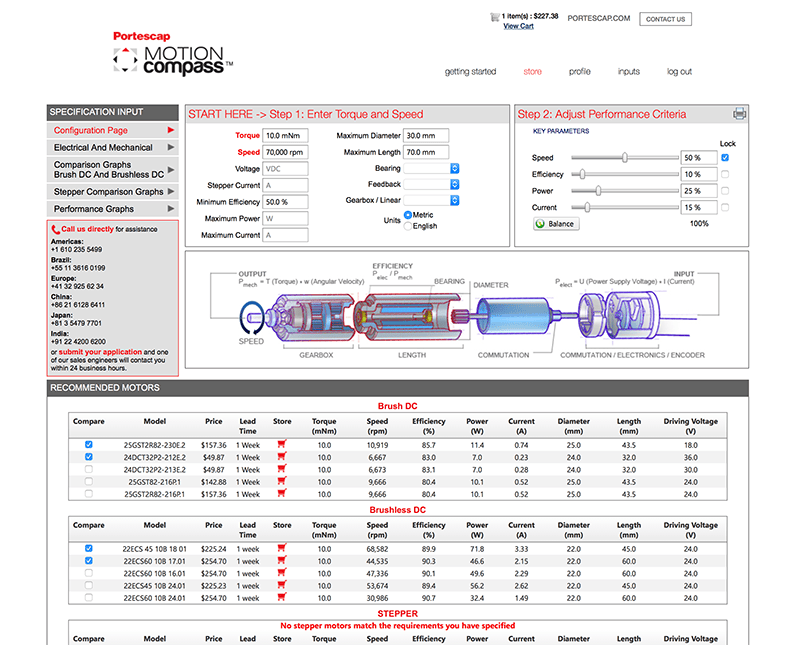
Task: Click the CONTACT US button
Action: pos(665,19)
